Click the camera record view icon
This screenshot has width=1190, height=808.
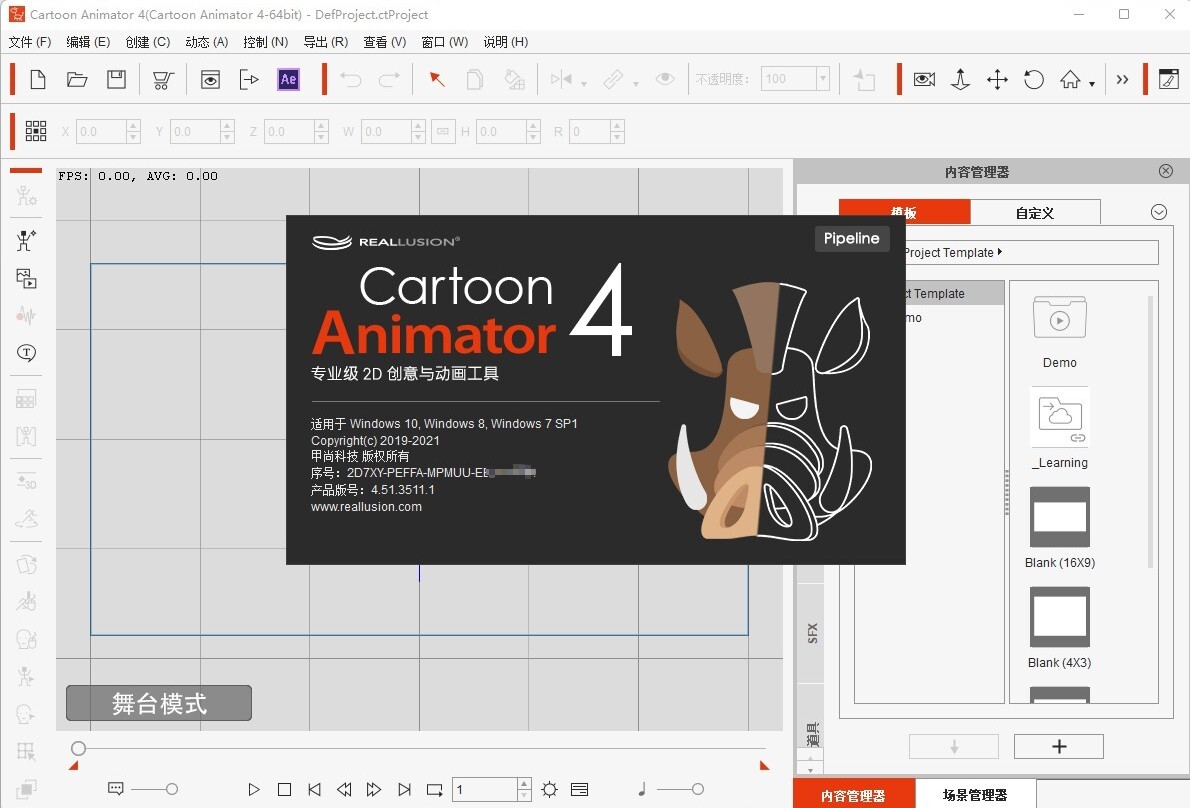(924, 79)
